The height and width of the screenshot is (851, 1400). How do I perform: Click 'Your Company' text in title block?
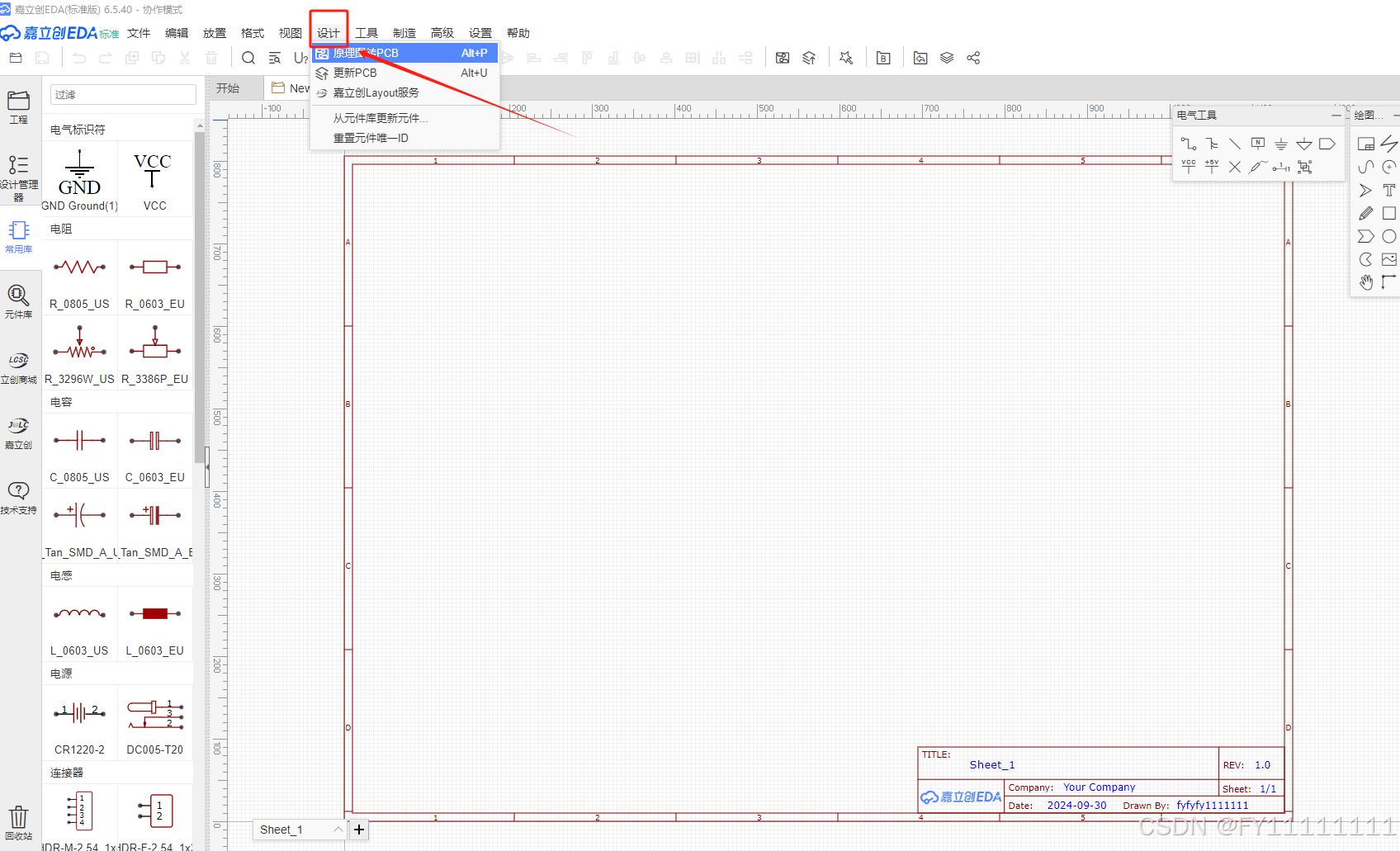[x=1099, y=787]
